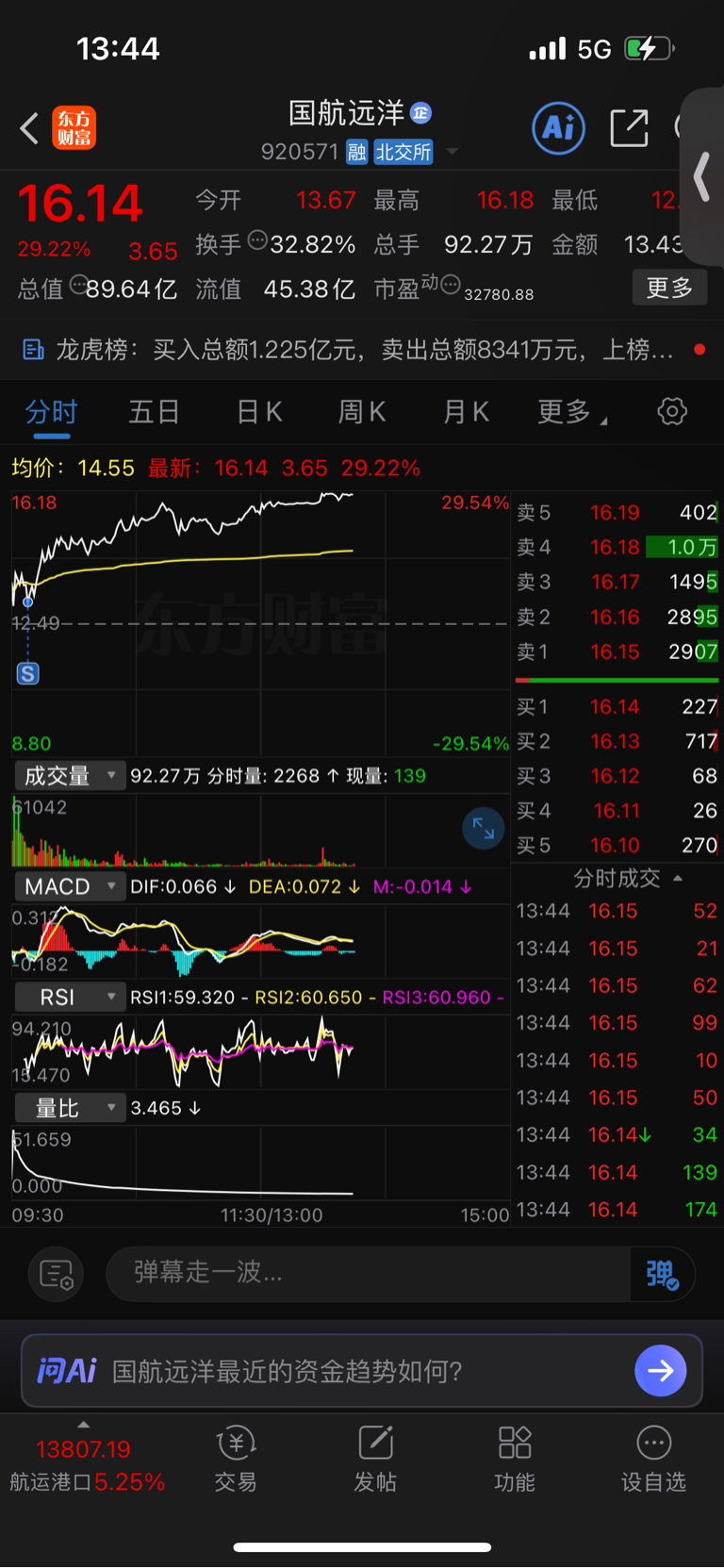Tap the 买2 16.13 order row
Viewport: 724px width, 1568px height.
[x=617, y=742]
